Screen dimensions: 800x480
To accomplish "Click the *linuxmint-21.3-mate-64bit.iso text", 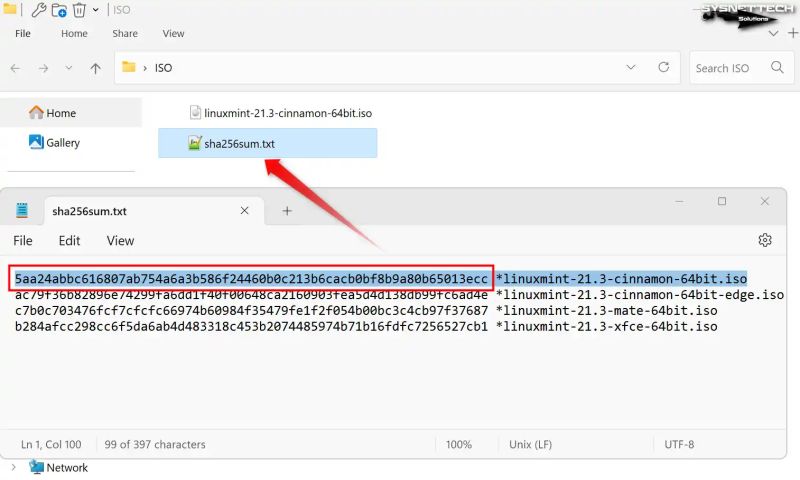I will point(607,311).
